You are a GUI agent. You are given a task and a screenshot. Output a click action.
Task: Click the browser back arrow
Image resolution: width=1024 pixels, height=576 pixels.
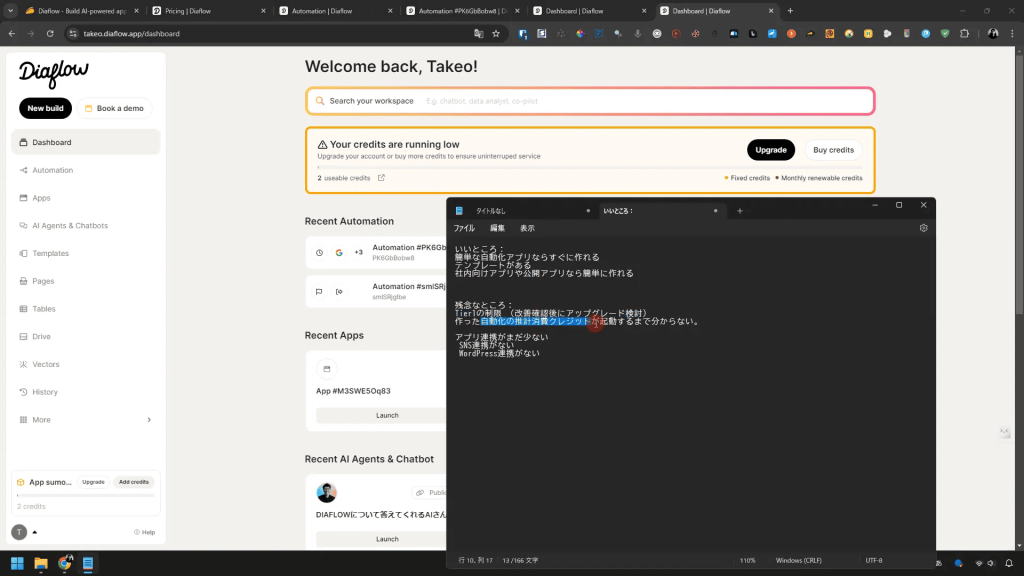point(12,33)
